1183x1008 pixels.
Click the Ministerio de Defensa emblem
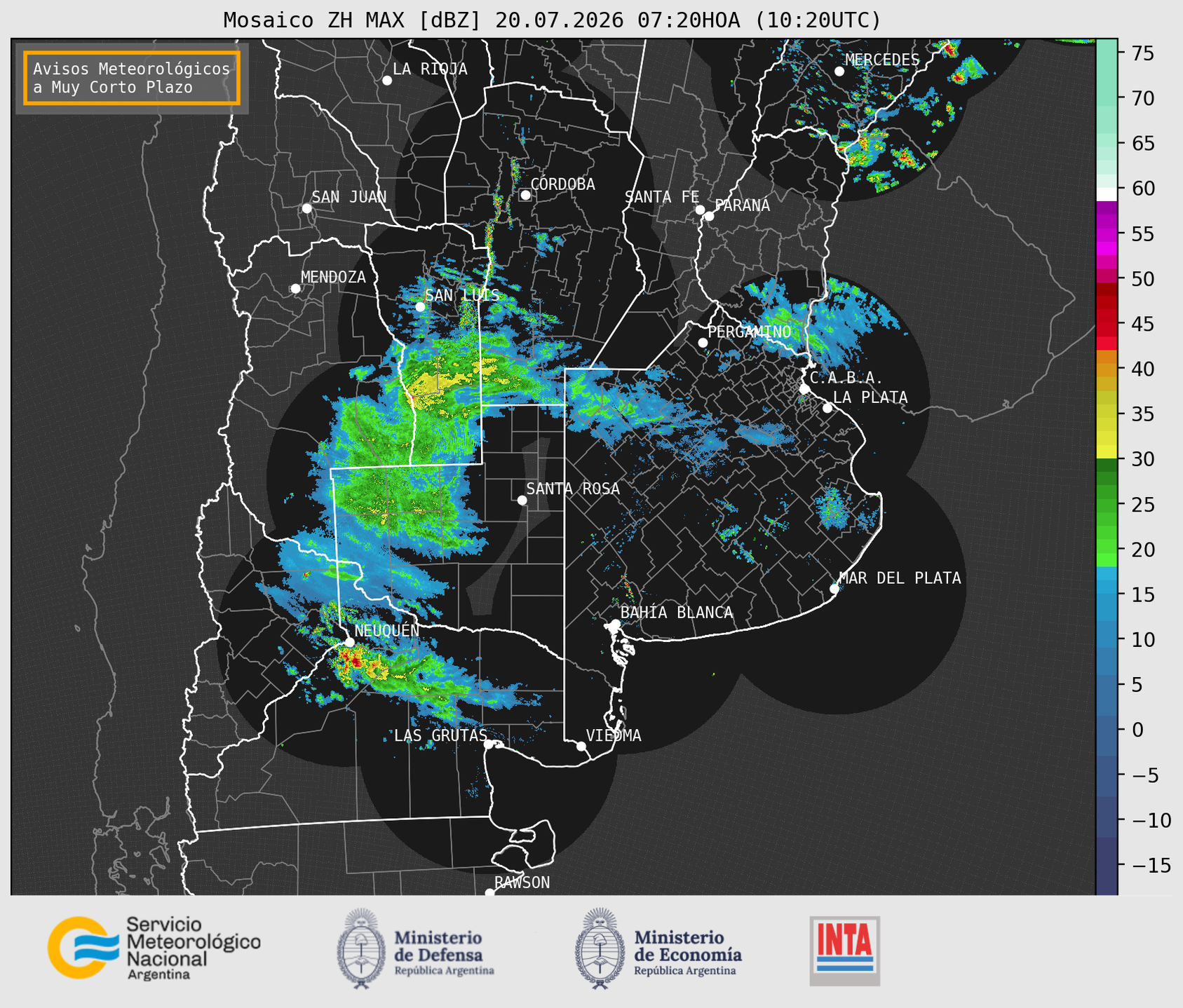click(360, 948)
